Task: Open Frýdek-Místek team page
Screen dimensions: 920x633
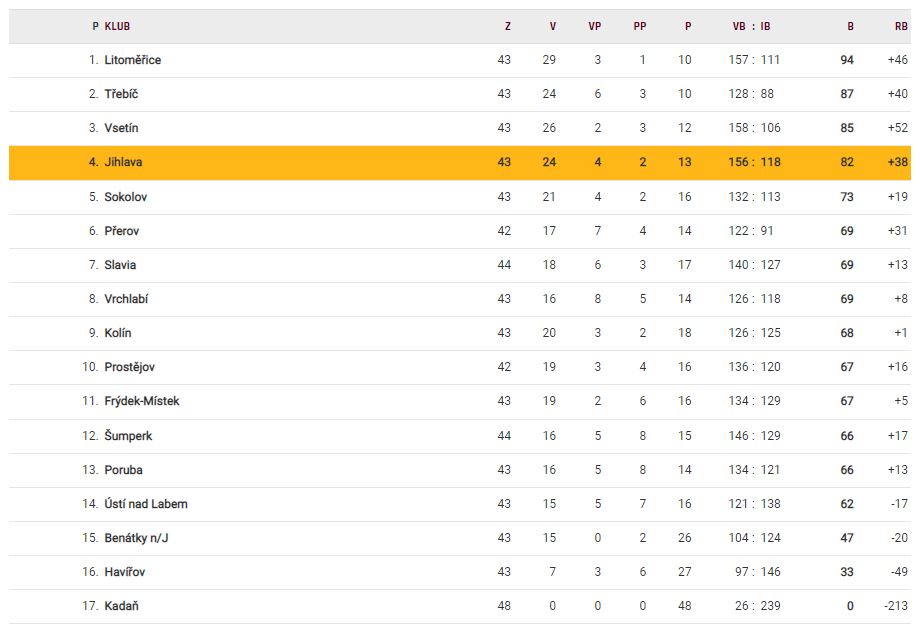Action: (x=142, y=401)
